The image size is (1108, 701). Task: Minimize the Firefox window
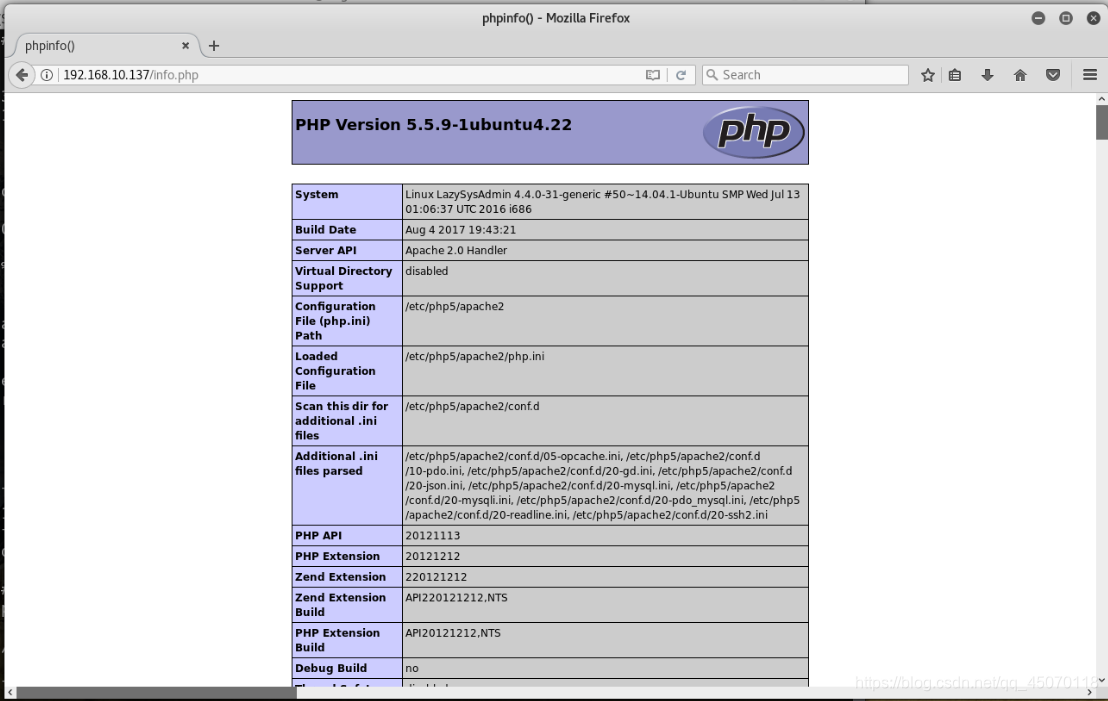pos(1038,18)
